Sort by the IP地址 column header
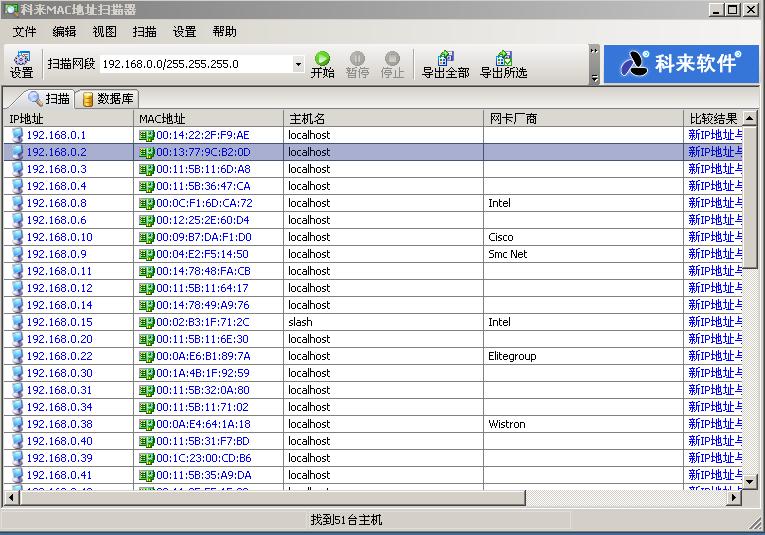765x535 pixels. [68, 119]
